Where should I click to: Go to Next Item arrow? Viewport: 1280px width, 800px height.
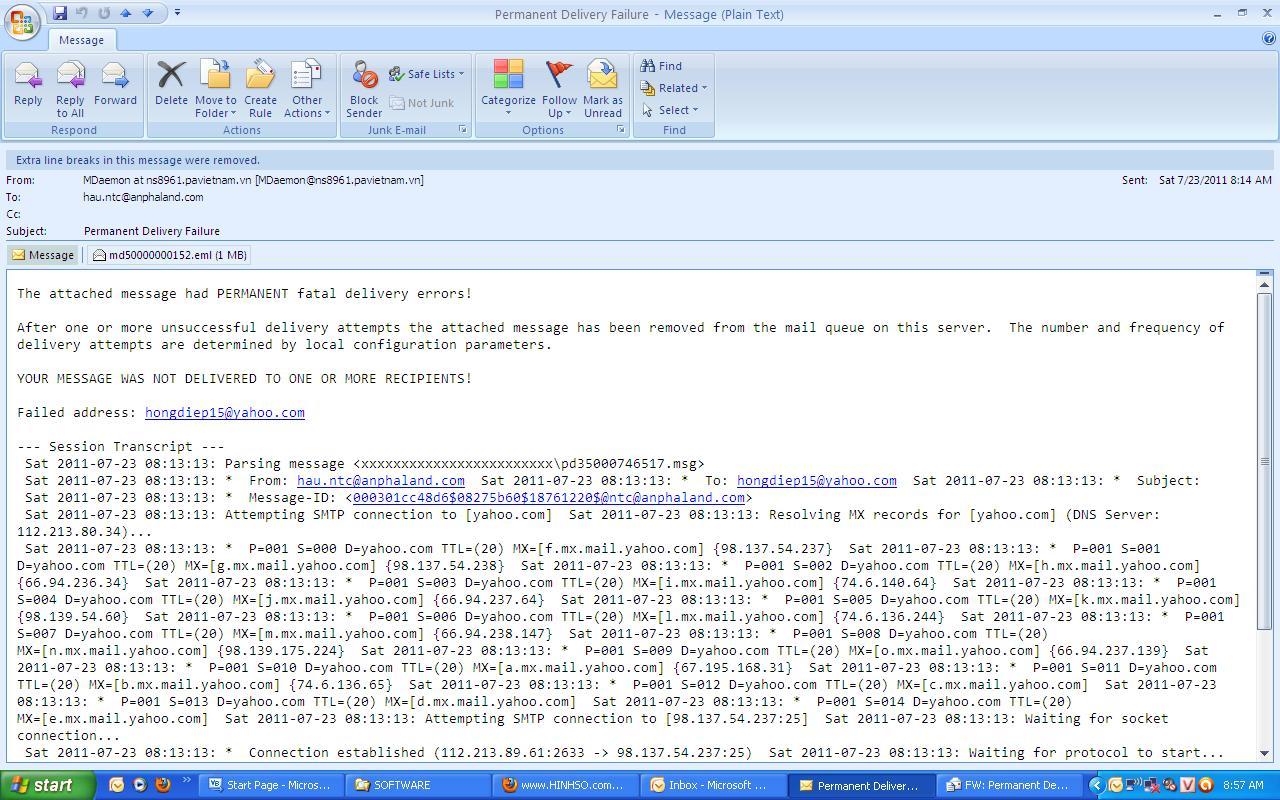148,13
